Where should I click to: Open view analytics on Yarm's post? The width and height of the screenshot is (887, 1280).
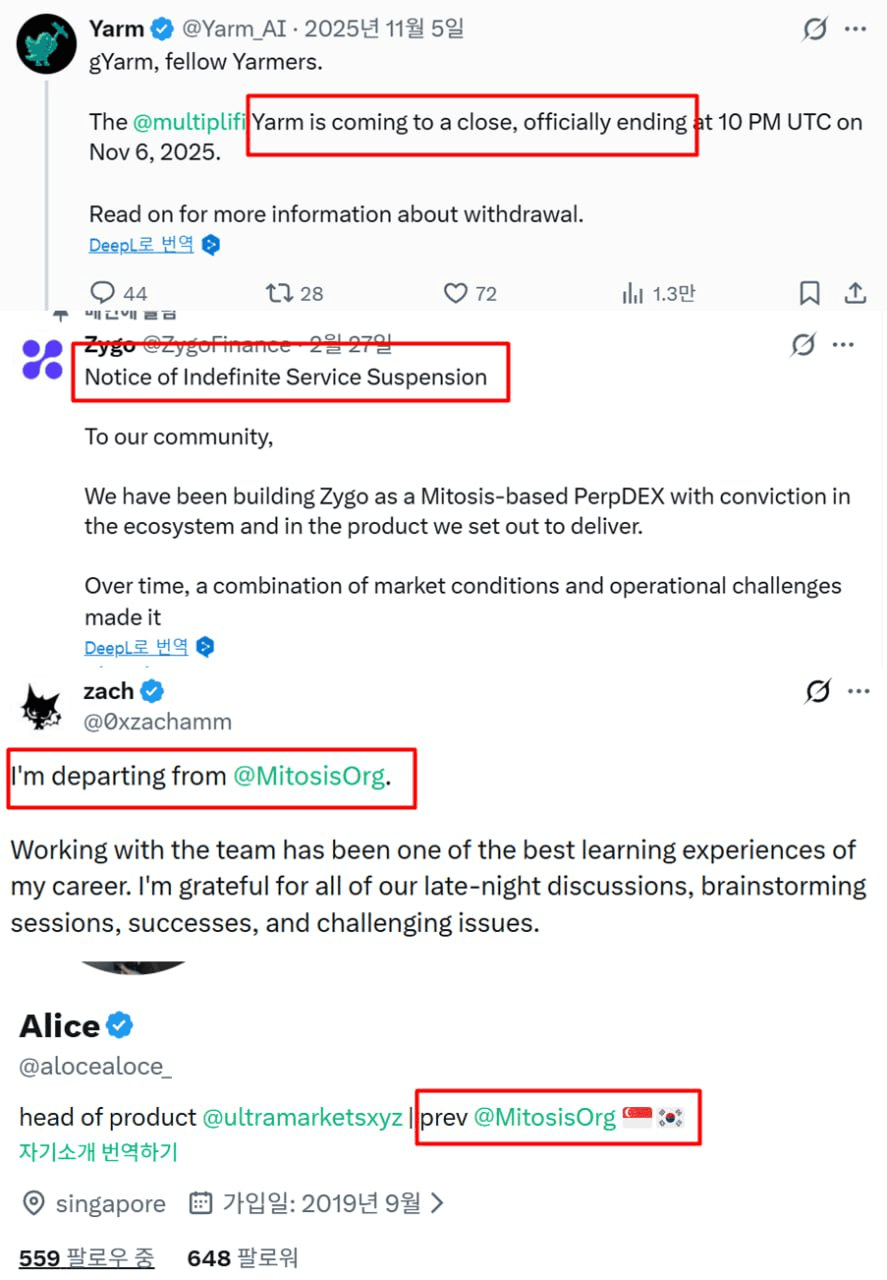[x=633, y=293]
